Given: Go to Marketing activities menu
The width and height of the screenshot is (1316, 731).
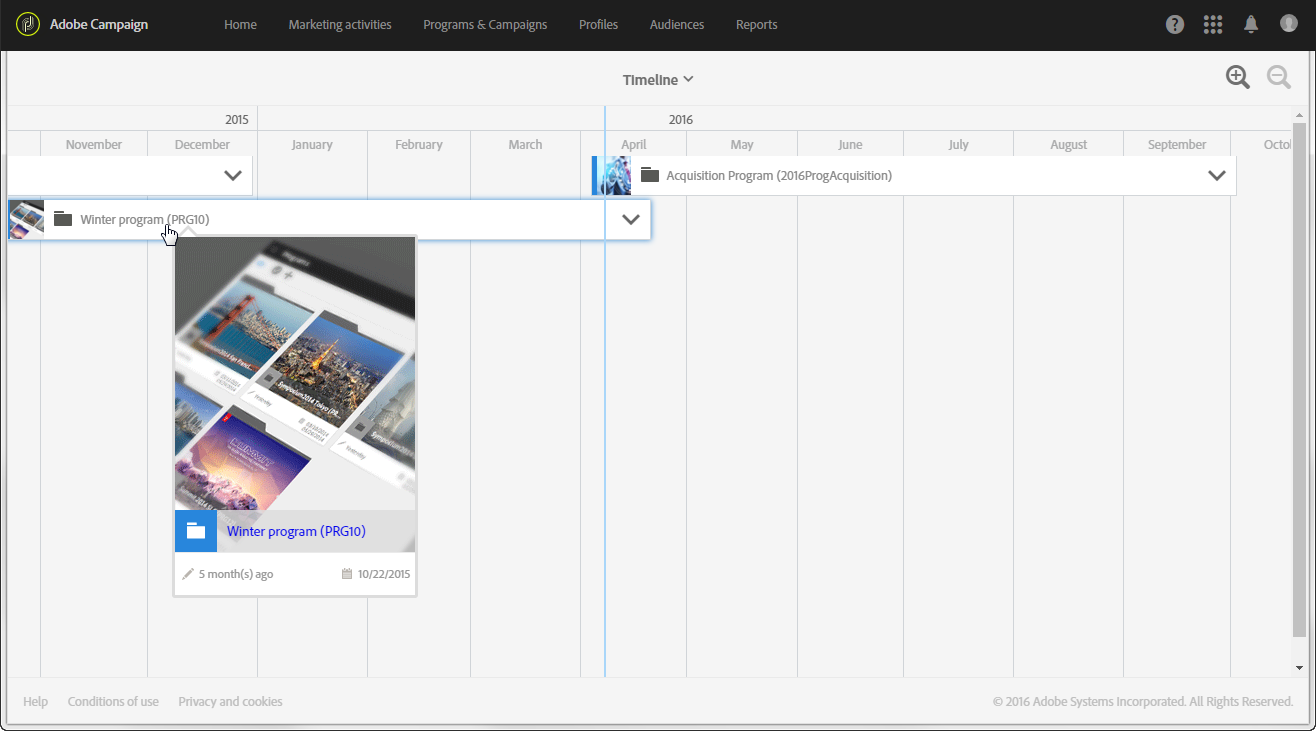Looking at the screenshot, I should [x=340, y=25].
